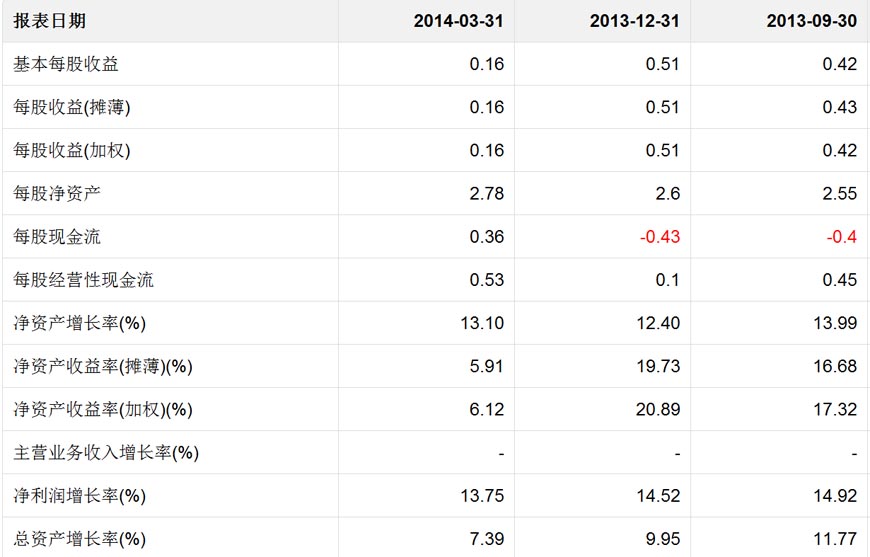870x557 pixels.
Task: Click the 主营业务收入增长率(%) row label
Action: pyautogui.click(x=106, y=453)
